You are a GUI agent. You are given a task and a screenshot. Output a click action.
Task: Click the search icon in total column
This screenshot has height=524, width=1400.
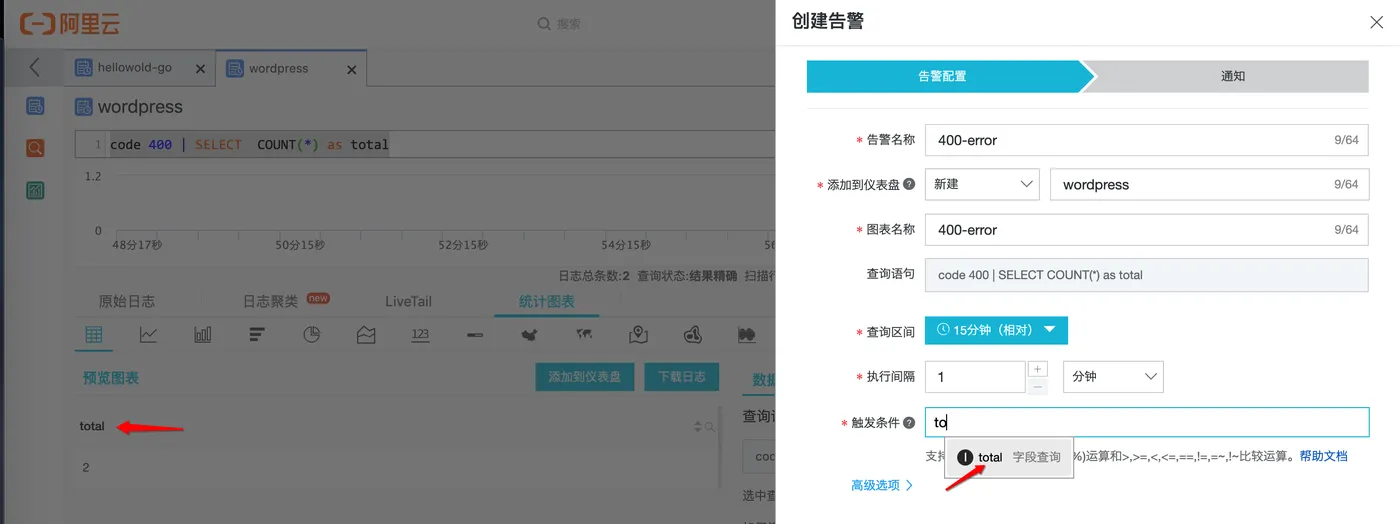(709, 427)
